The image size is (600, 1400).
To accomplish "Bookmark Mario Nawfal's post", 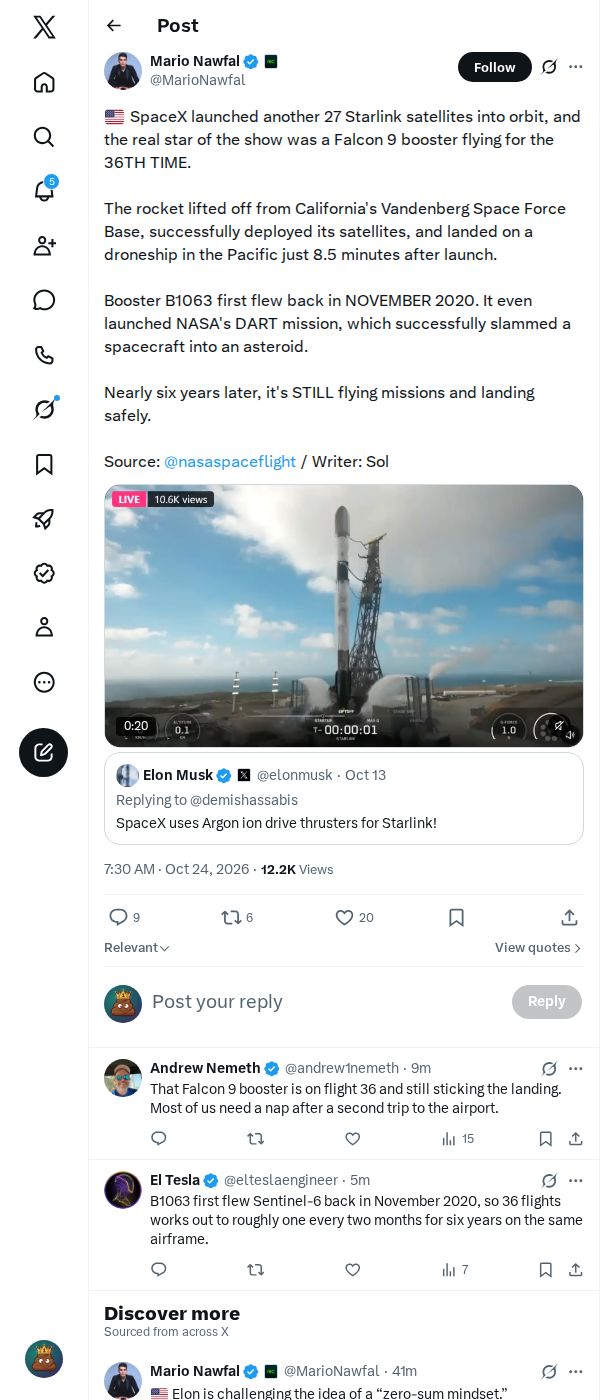I will pyautogui.click(x=456, y=917).
